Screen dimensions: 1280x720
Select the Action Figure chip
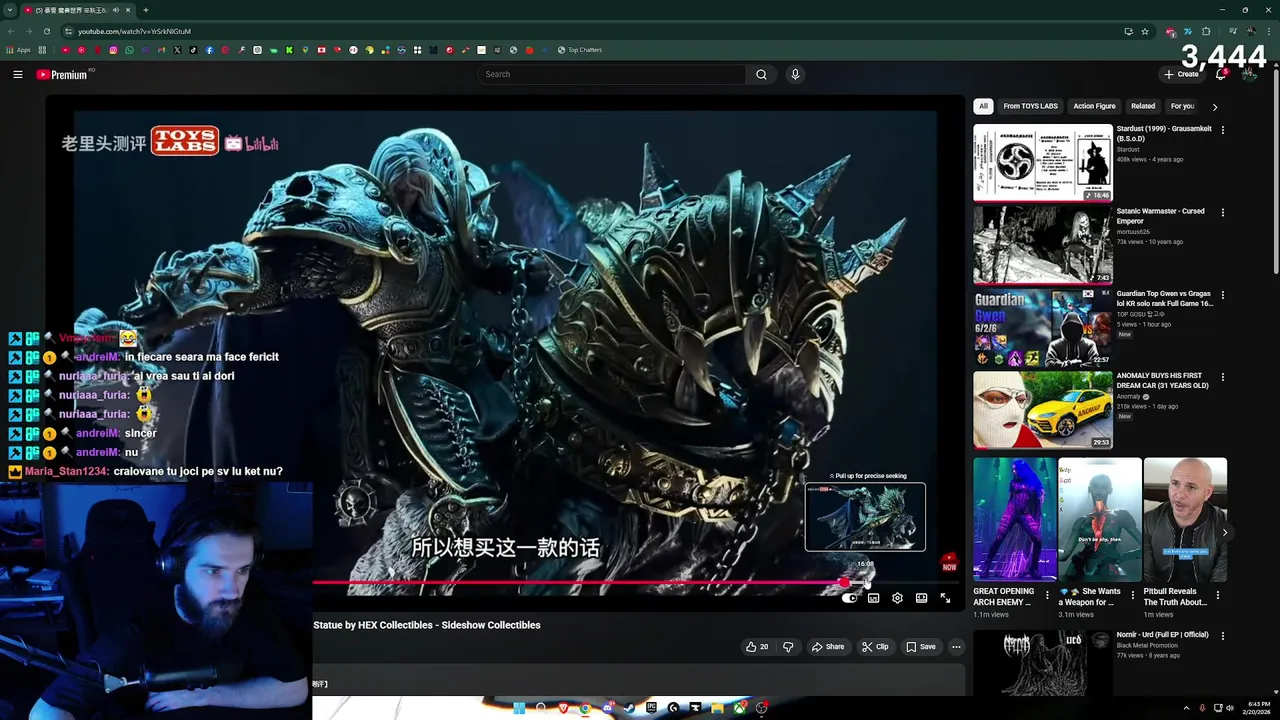click(1094, 106)
